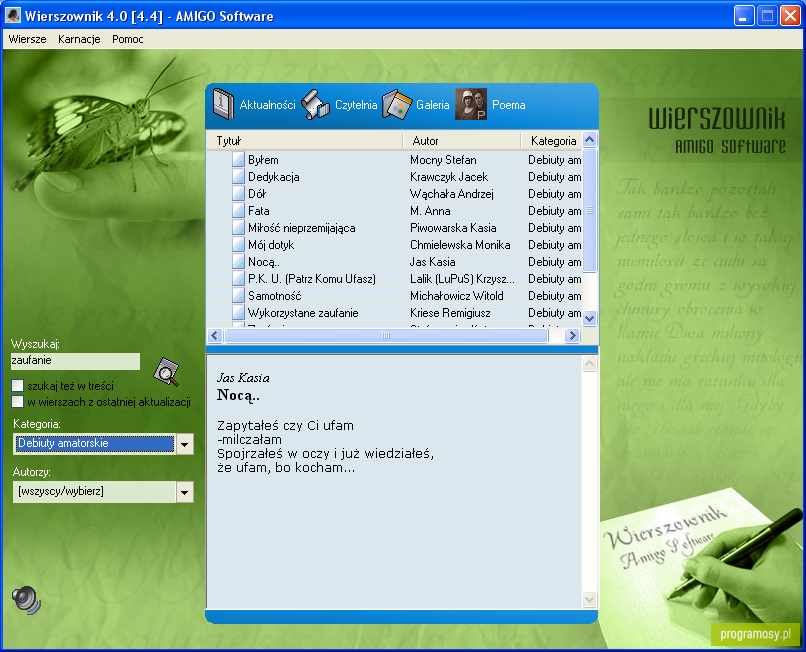The image size is (806, 652).
Task: Select the poem titled Byłem
Action: tap(263, 160)
